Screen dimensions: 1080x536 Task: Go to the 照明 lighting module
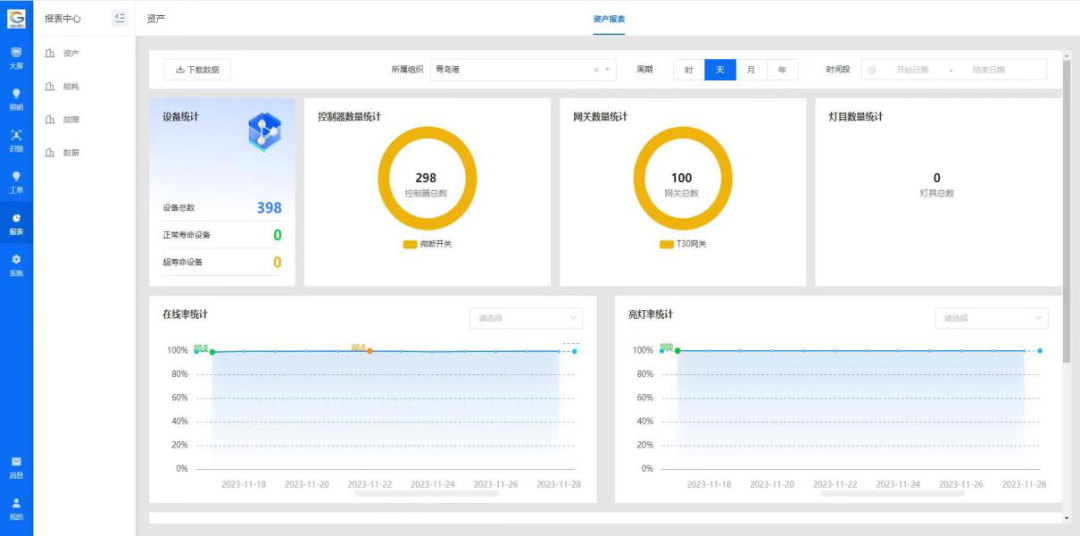16,98
